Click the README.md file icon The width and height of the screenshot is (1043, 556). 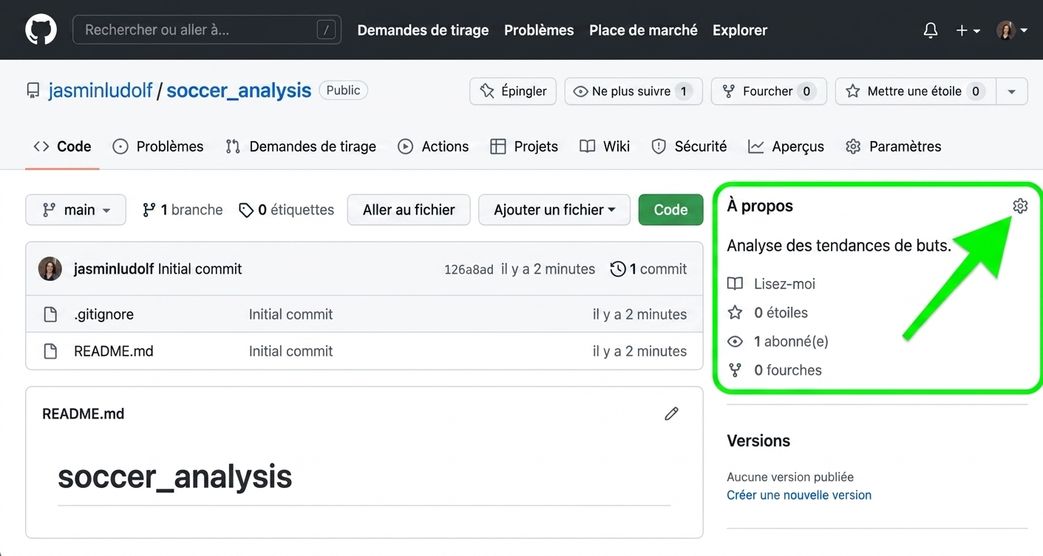tap(51, 351)
